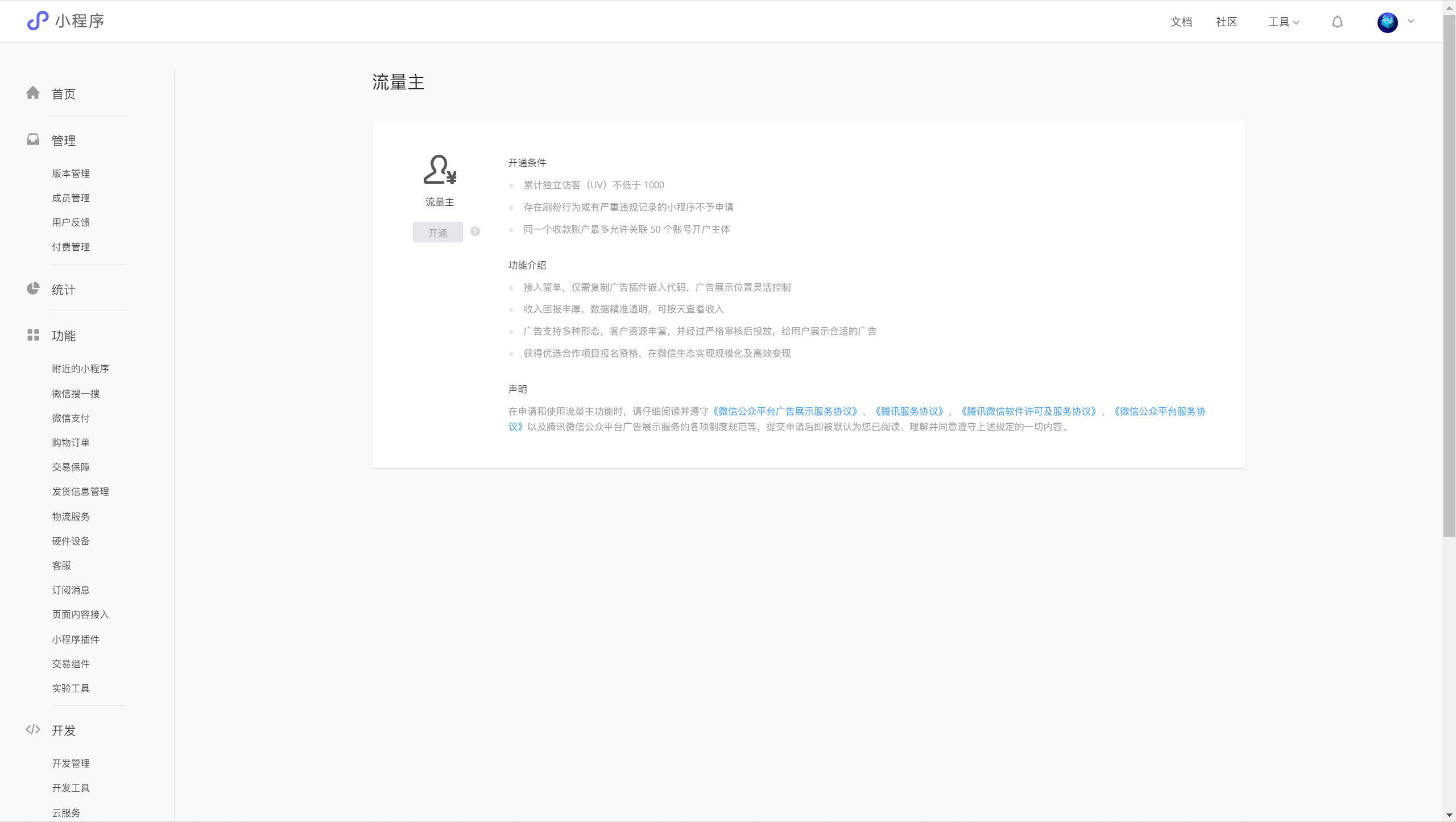1456x822 pixels.
Task: Open 《微信公众平台广告展示服务协议》 link
Action: tap(785, 411)
